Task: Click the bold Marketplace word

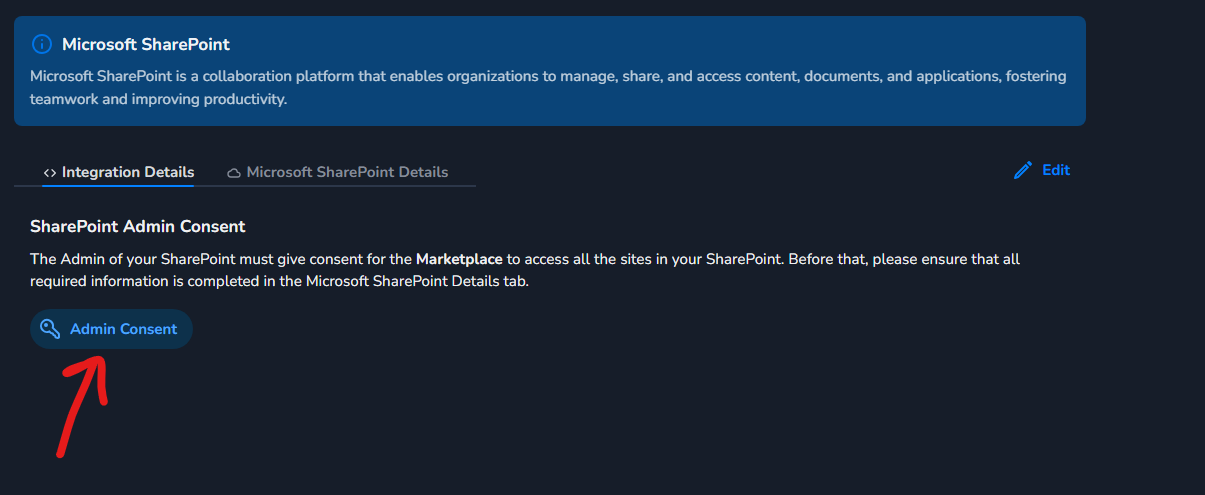Action: pyautogui.click(x=459, y=259)
